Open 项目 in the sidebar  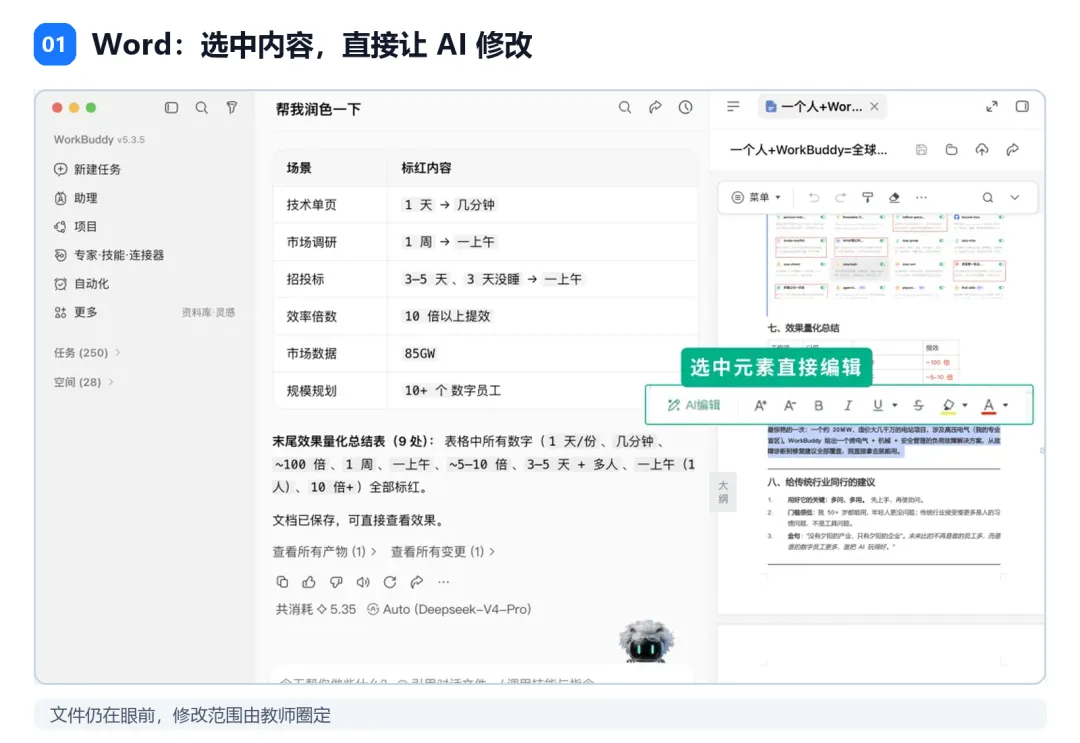pos(76,227)
